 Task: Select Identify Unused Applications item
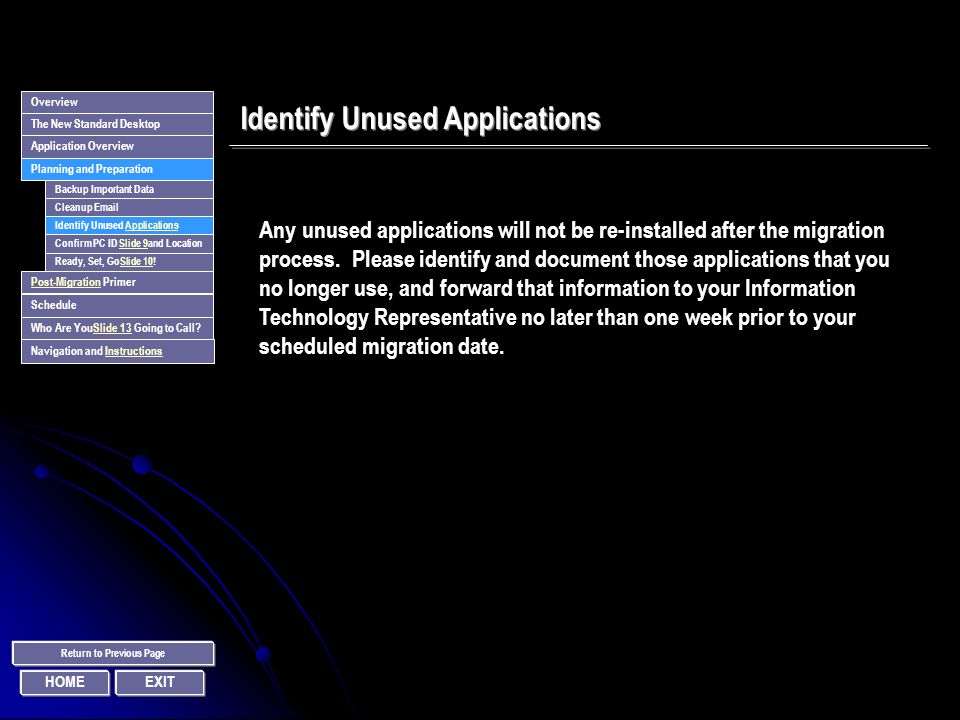pos(130,225)
